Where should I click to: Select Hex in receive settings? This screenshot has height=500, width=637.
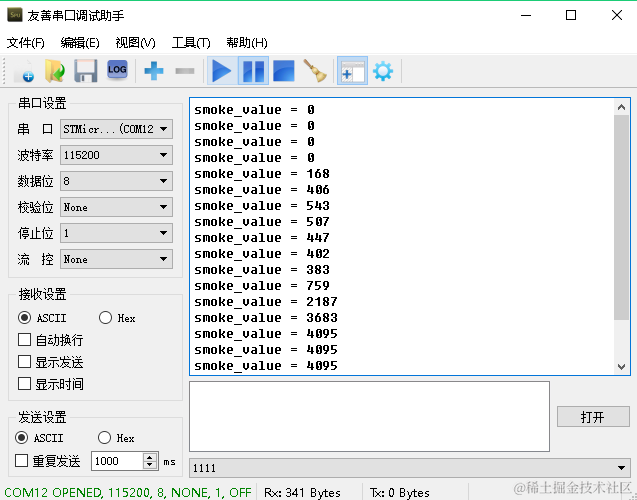click(105, 318)
